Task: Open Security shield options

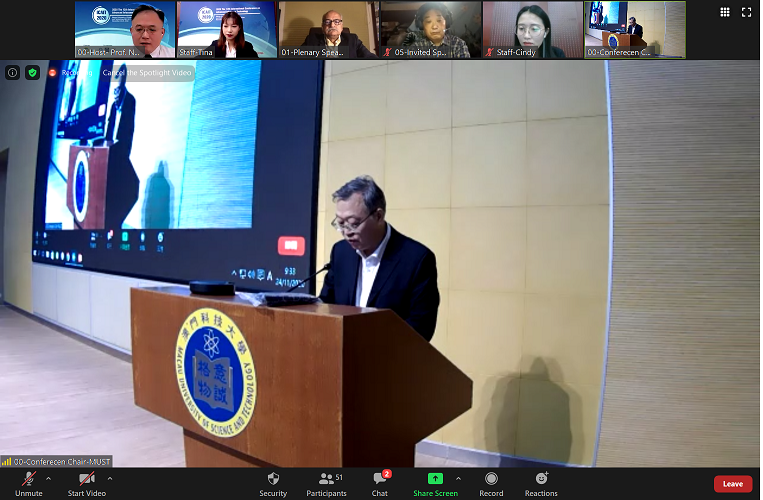Action: [x=273, y=484]
